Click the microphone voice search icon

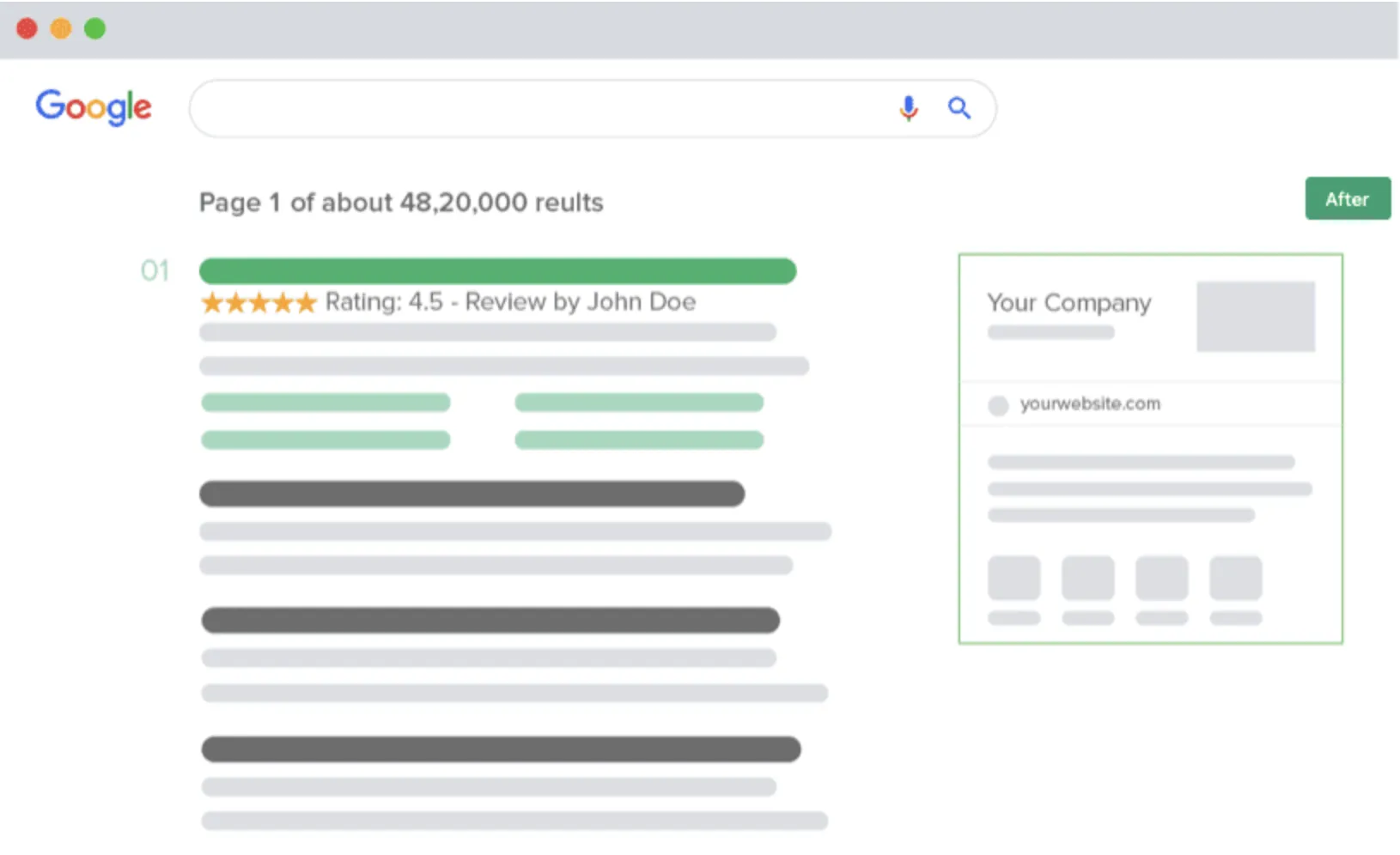[909, 108]
